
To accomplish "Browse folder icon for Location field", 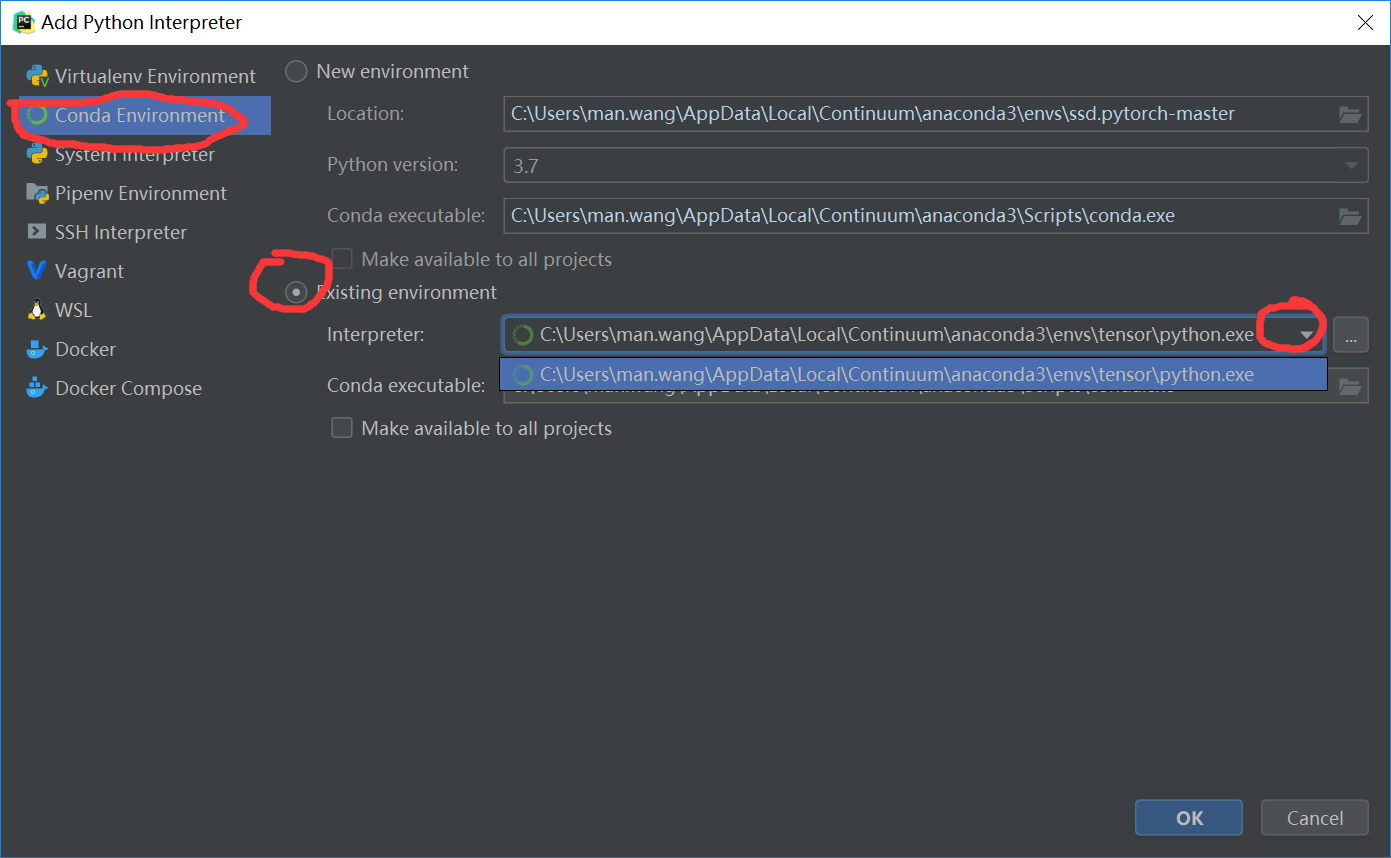I will pyautogui.click(x=1350, y=114).
